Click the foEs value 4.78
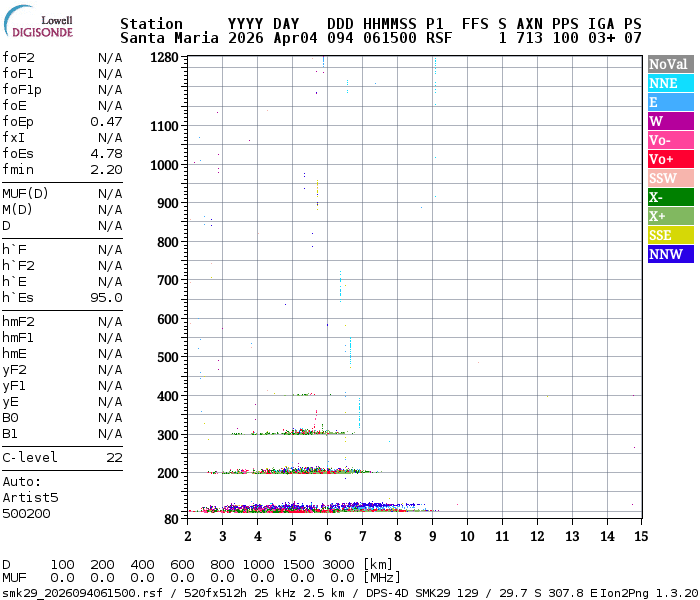The width and height of the screenshot is (700, 600). point(106,153)
